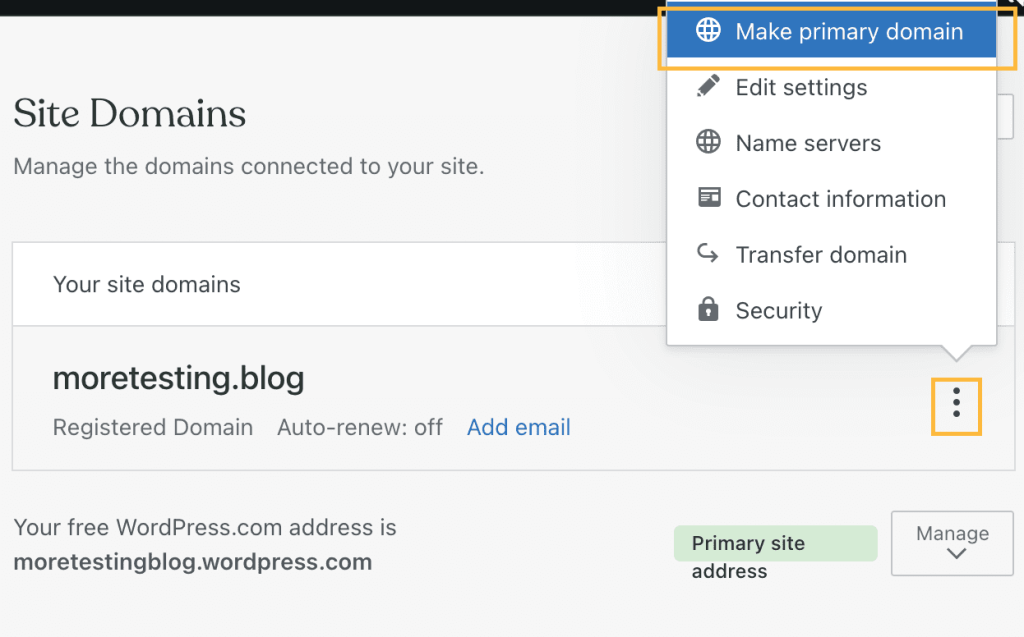Image resolution: width=1024 pixels, height=637 pixels.
Task: Select Edit settings in the context menu
Action: tap(801, 87)
